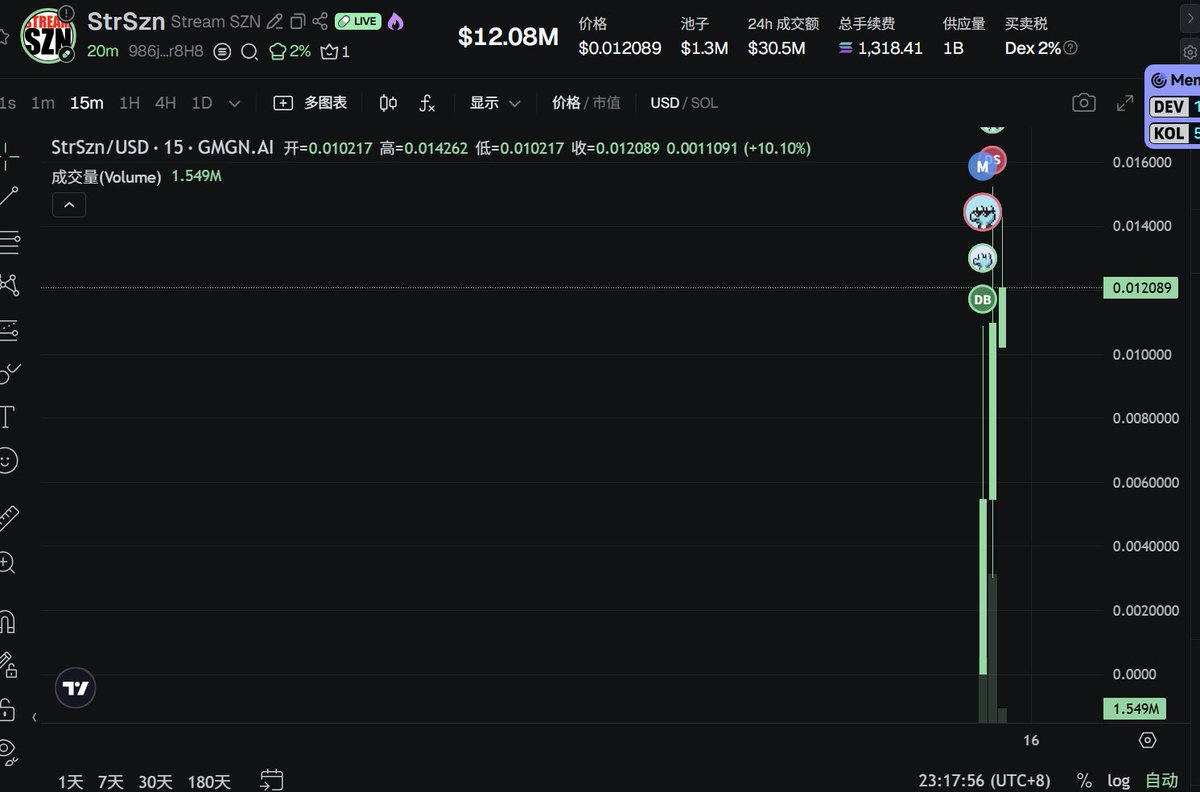Share the StrSzn token
The image size is (1200, 792).
(320, 21)
